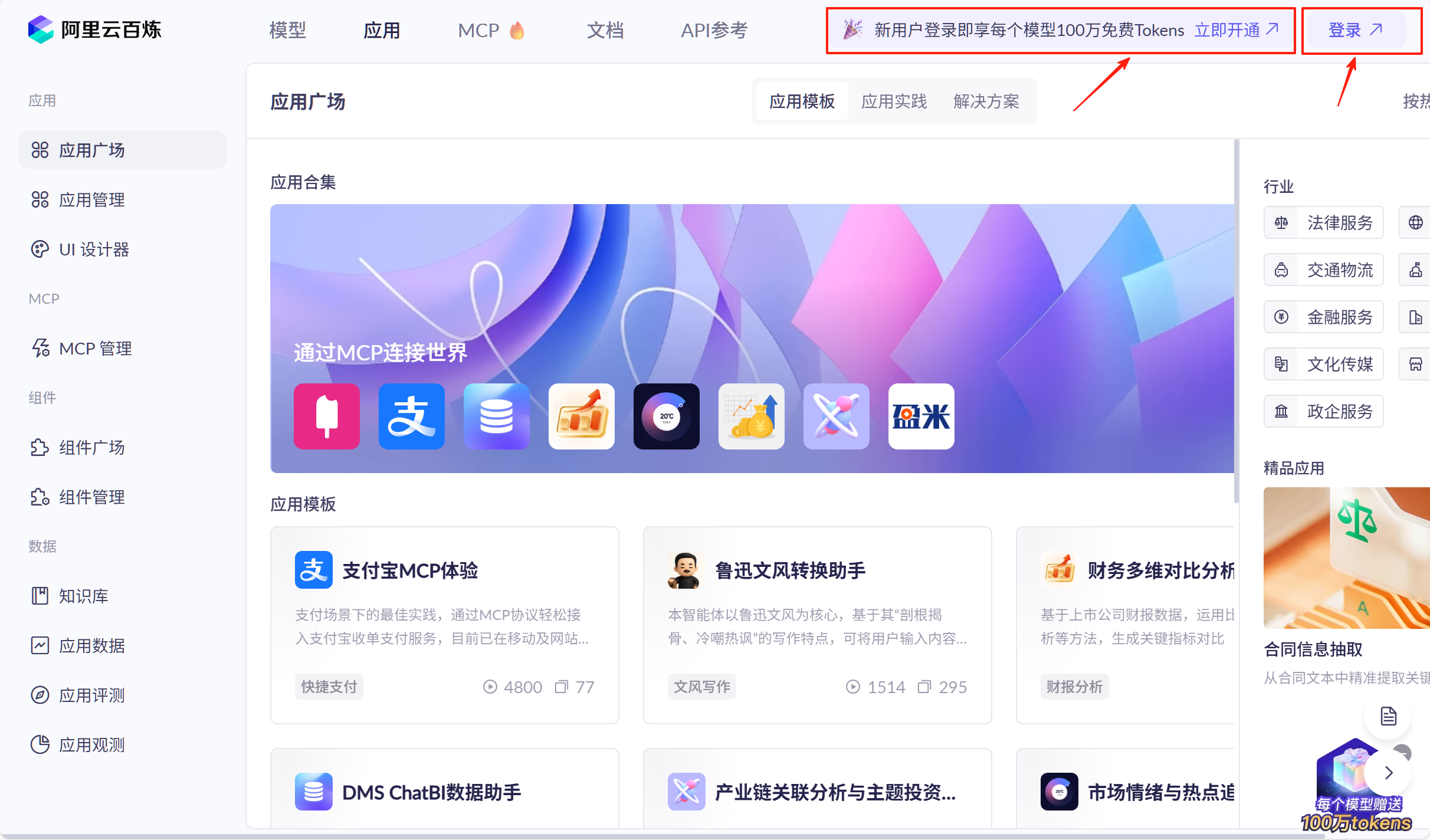Image resolution: width=1430 pixels, height=840 pixels.
Task: Click the MCP 管理 sidebar icon
Action: 40,348
